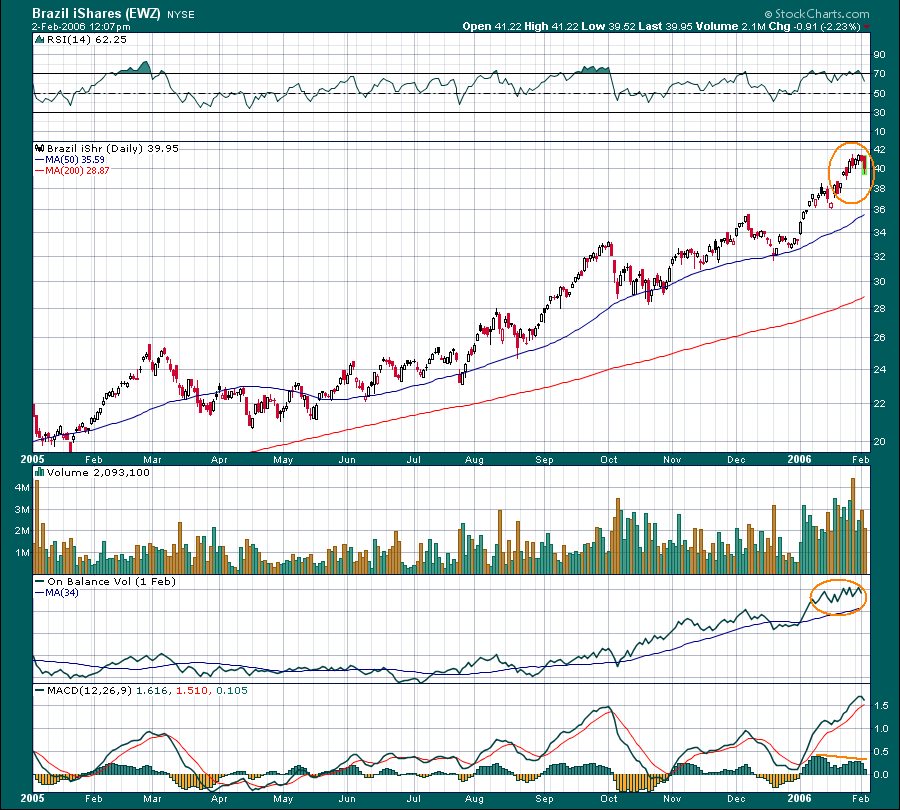Click the High 41.22 value
This screenshot has height=810, width=900.
[x=551, y=26]
